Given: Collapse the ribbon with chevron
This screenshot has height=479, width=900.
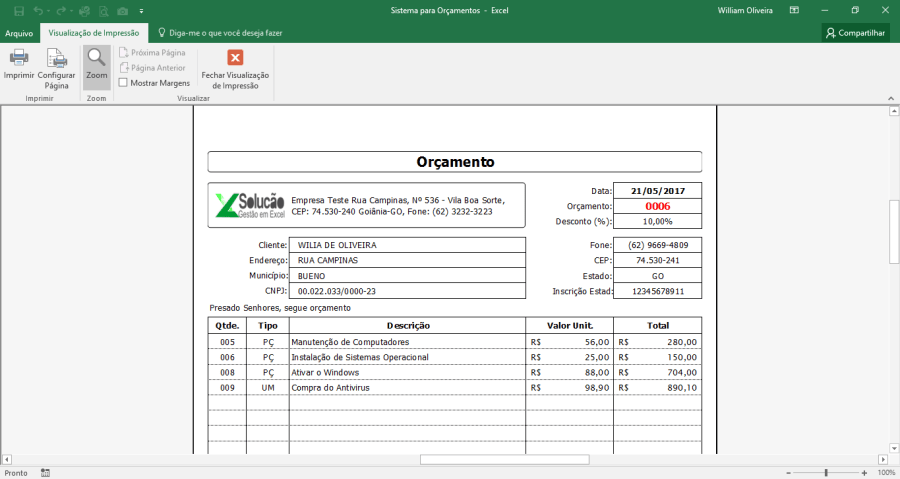Looking at the screenshot, I should 891,99.
